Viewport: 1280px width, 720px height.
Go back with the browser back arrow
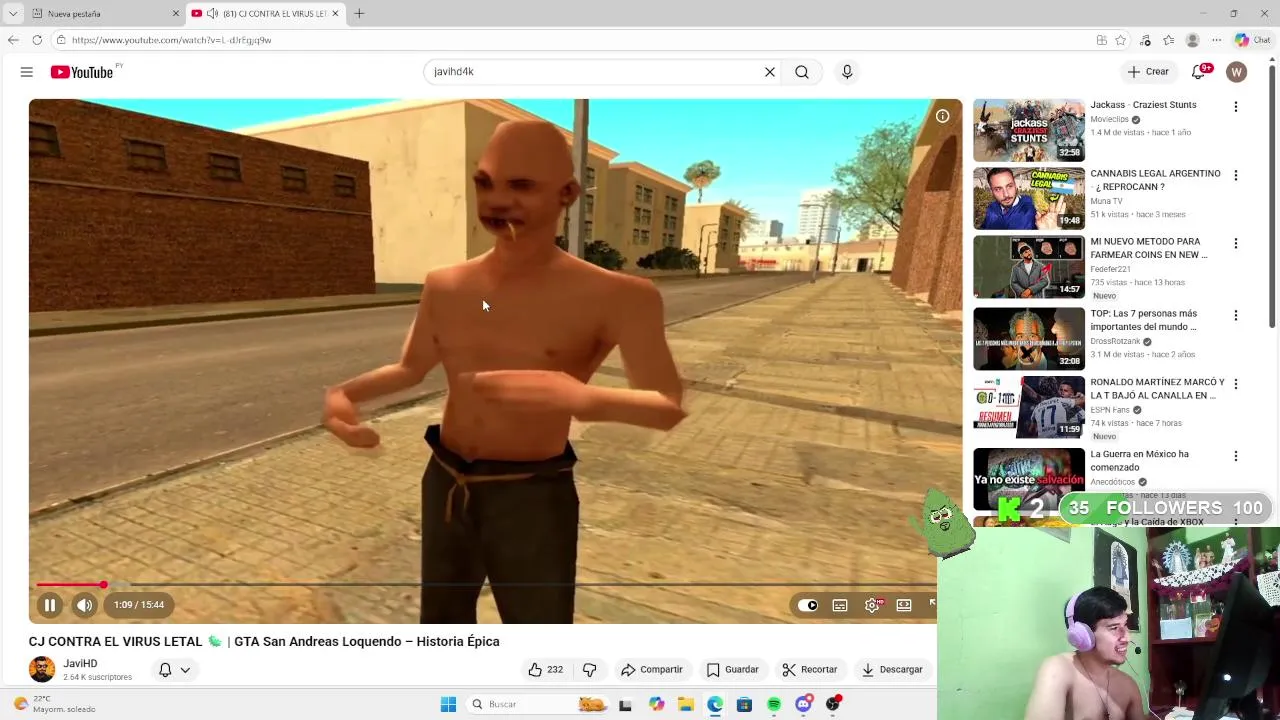(x=13, y=40)
